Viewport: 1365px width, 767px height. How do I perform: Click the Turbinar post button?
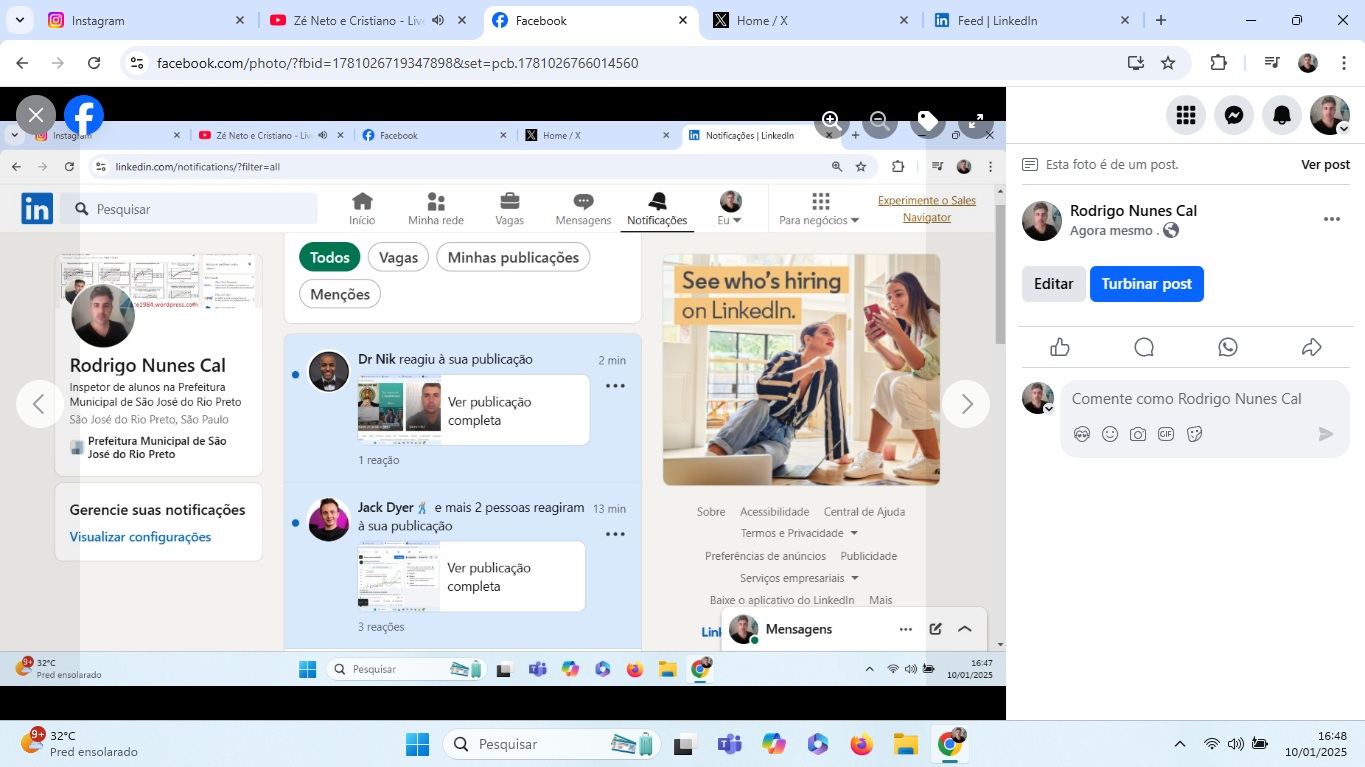[x=1147, y=284]
